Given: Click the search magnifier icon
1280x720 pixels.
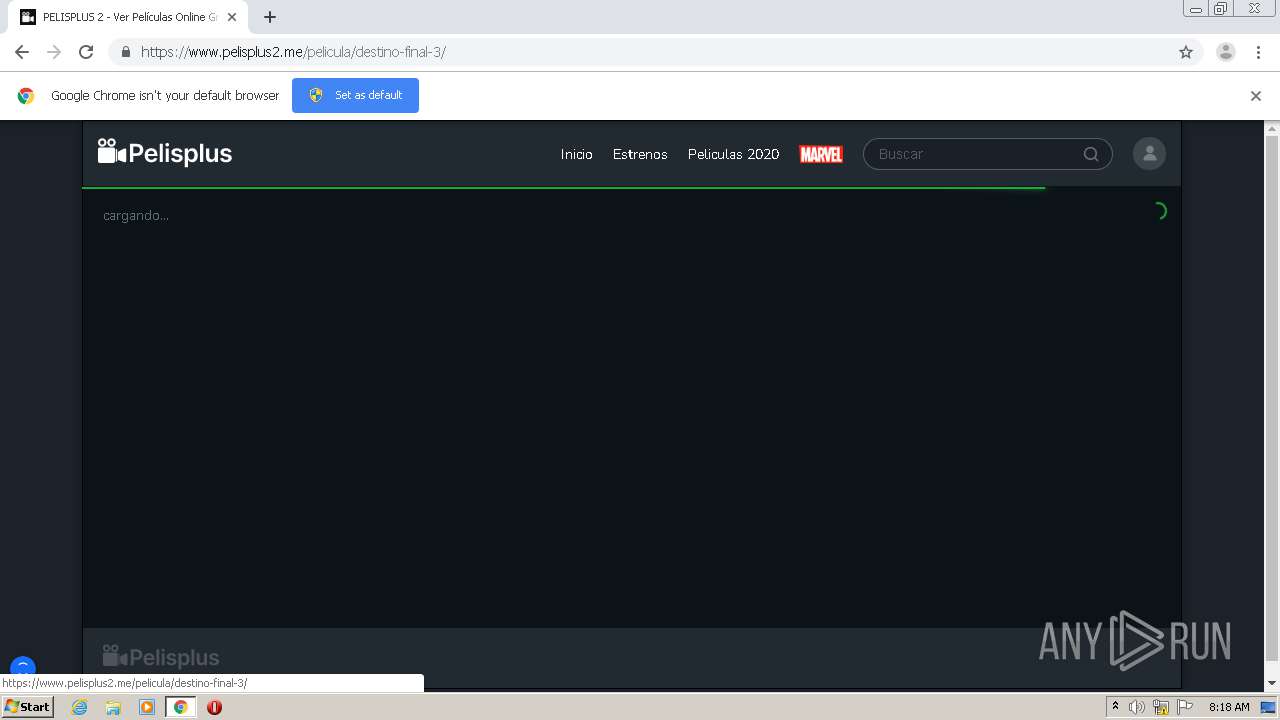Looking at the screenshot, I should coord(1091,154).
